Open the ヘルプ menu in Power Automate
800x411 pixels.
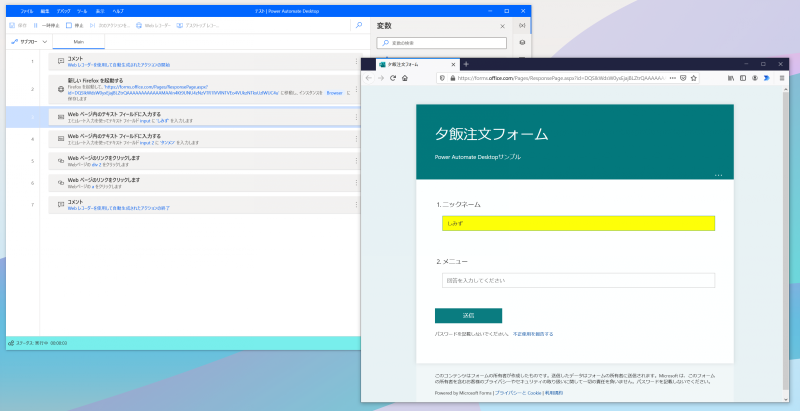tap(118, 11)
